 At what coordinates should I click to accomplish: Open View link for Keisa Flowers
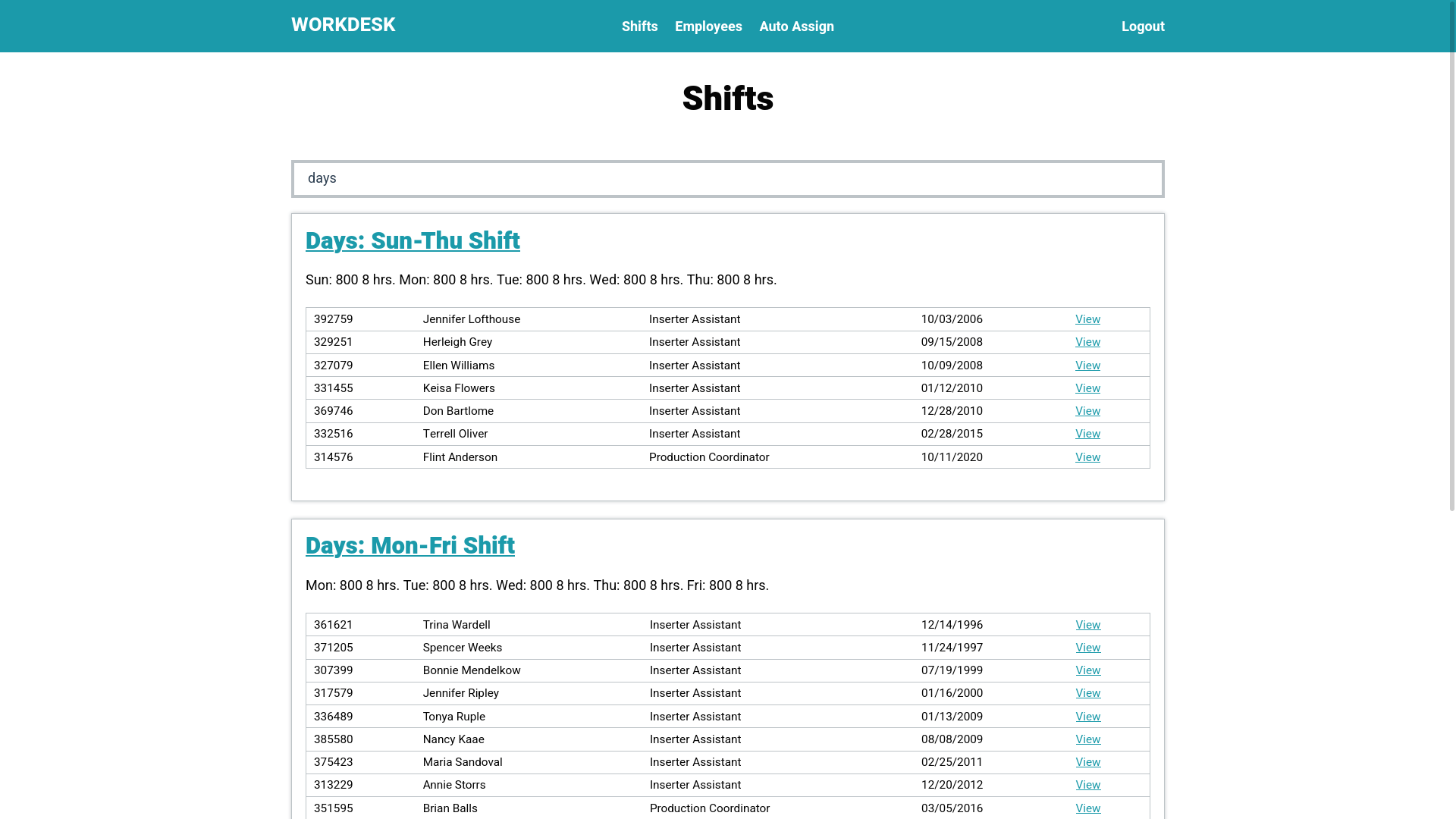(x=1087, y=388)
